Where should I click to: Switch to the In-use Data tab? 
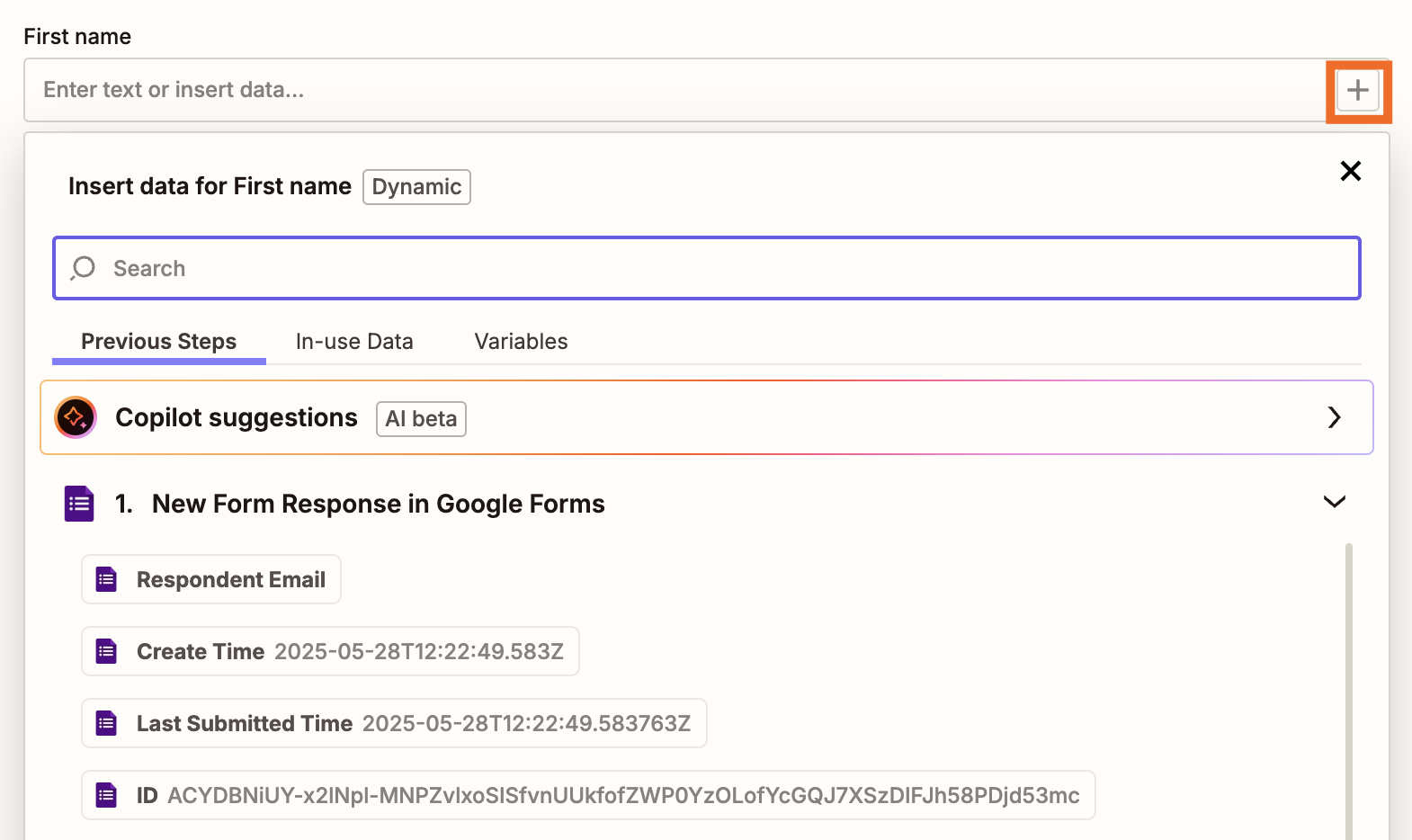[354, 342]
